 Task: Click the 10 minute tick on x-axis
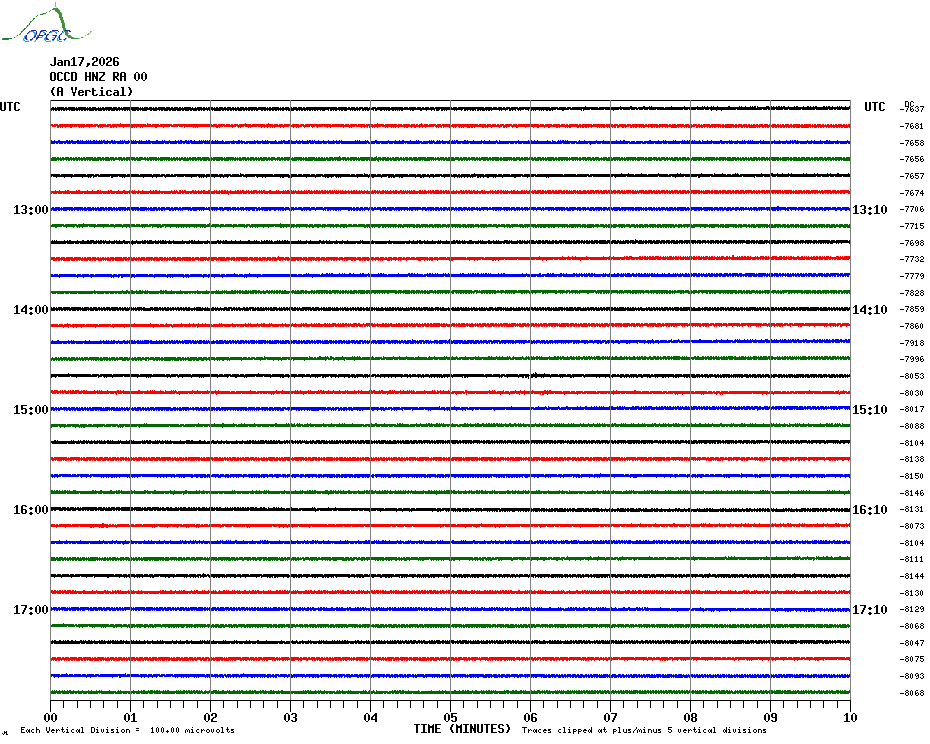(x=849, y=717)
